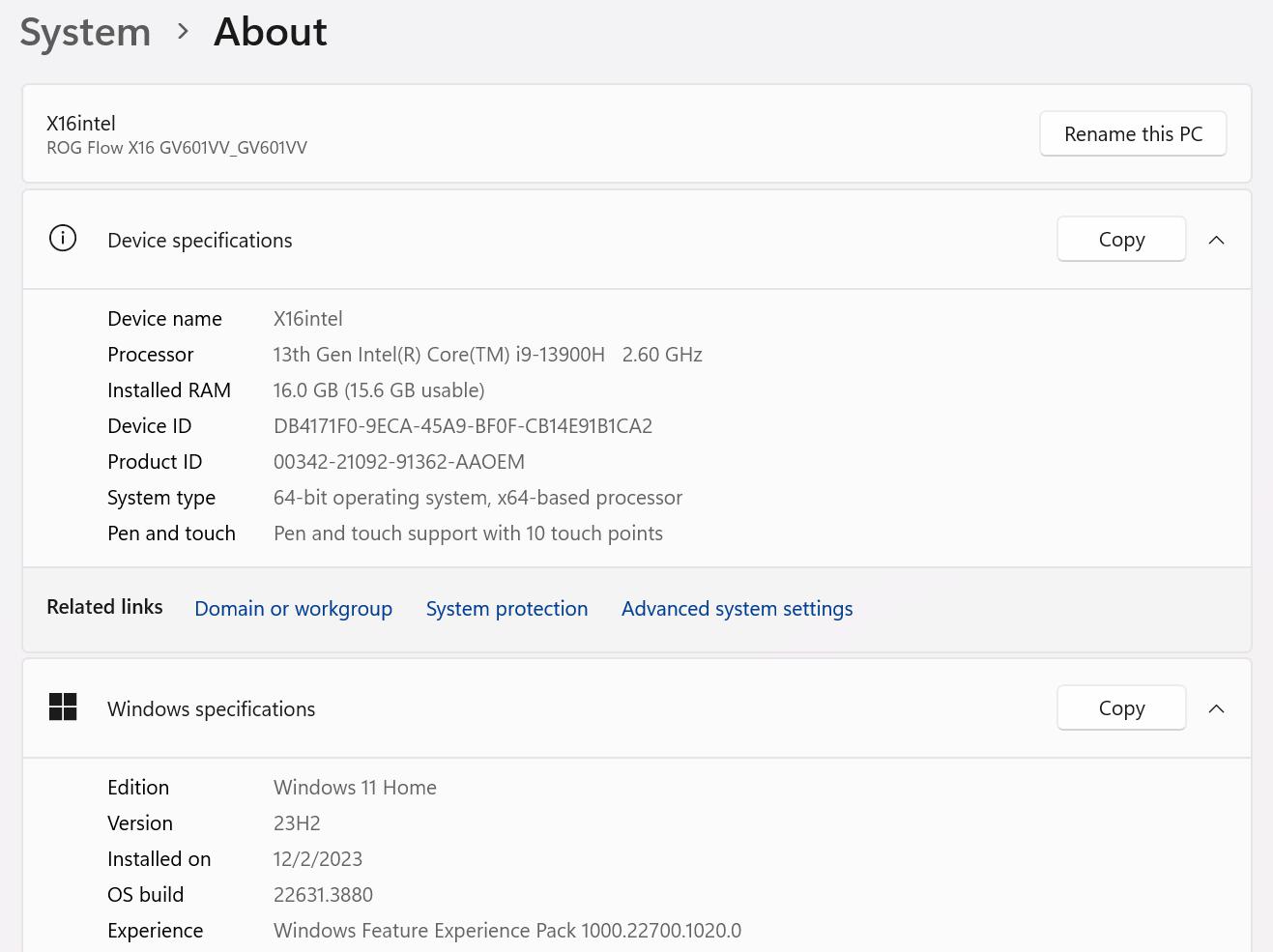Select the Product ID value 00342-21092-91362-AAOEM
1273x952 pixels.
[399, 461]
